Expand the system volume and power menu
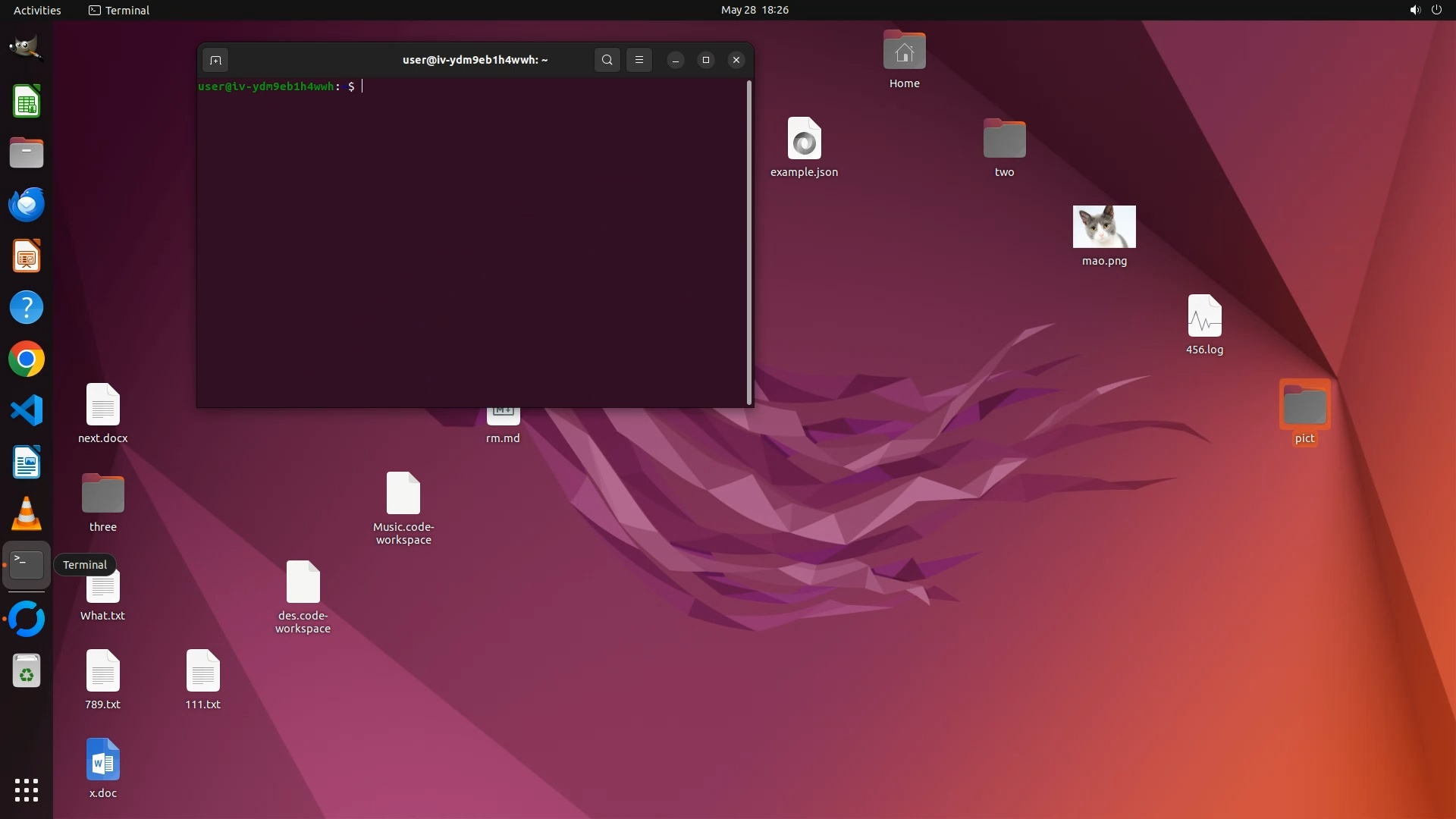Viewport: 1456px width, 819px height. [x=1425, y=10]
